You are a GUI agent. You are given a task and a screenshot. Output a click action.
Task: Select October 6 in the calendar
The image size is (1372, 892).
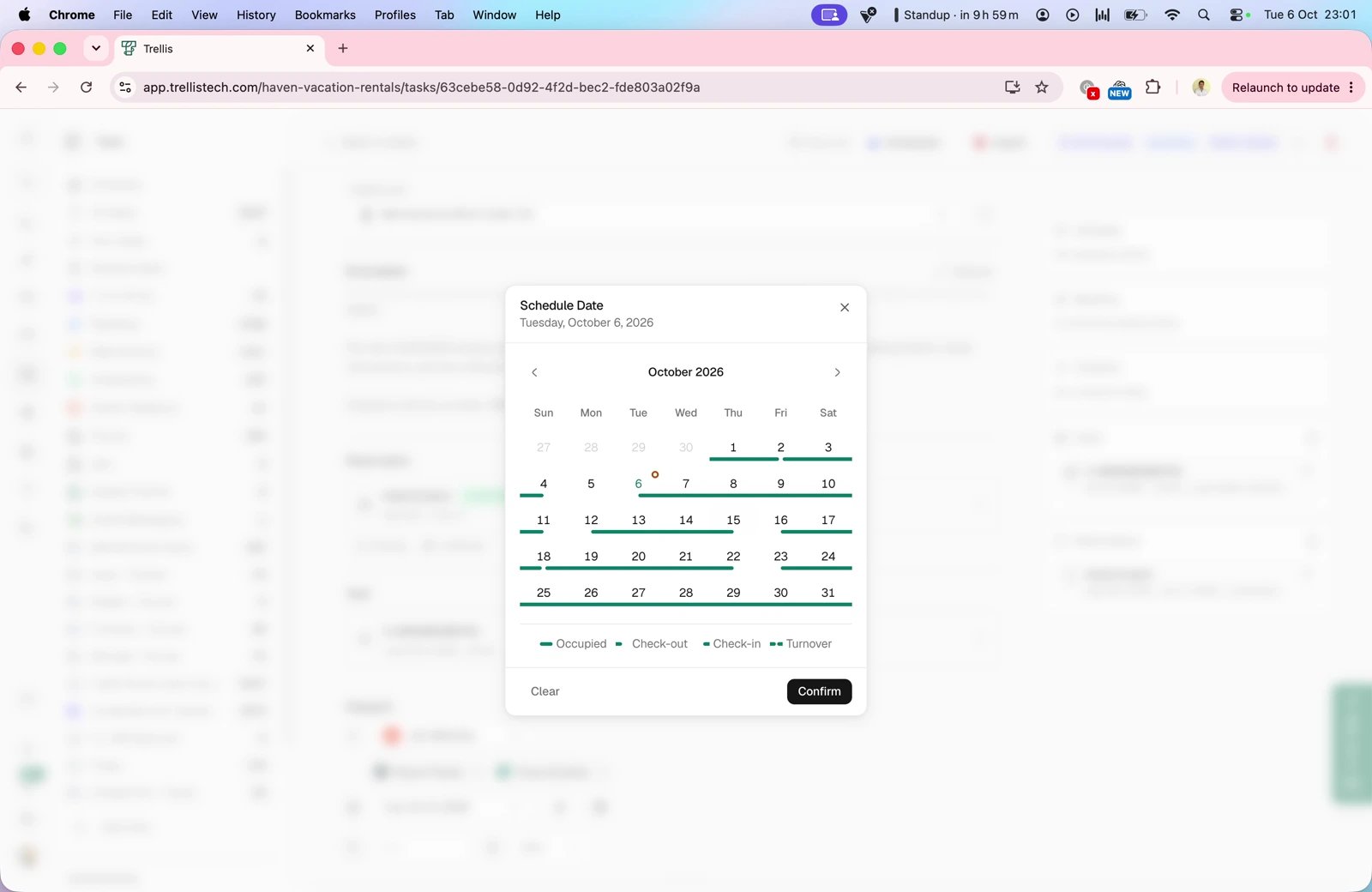[x=638, y=484]
